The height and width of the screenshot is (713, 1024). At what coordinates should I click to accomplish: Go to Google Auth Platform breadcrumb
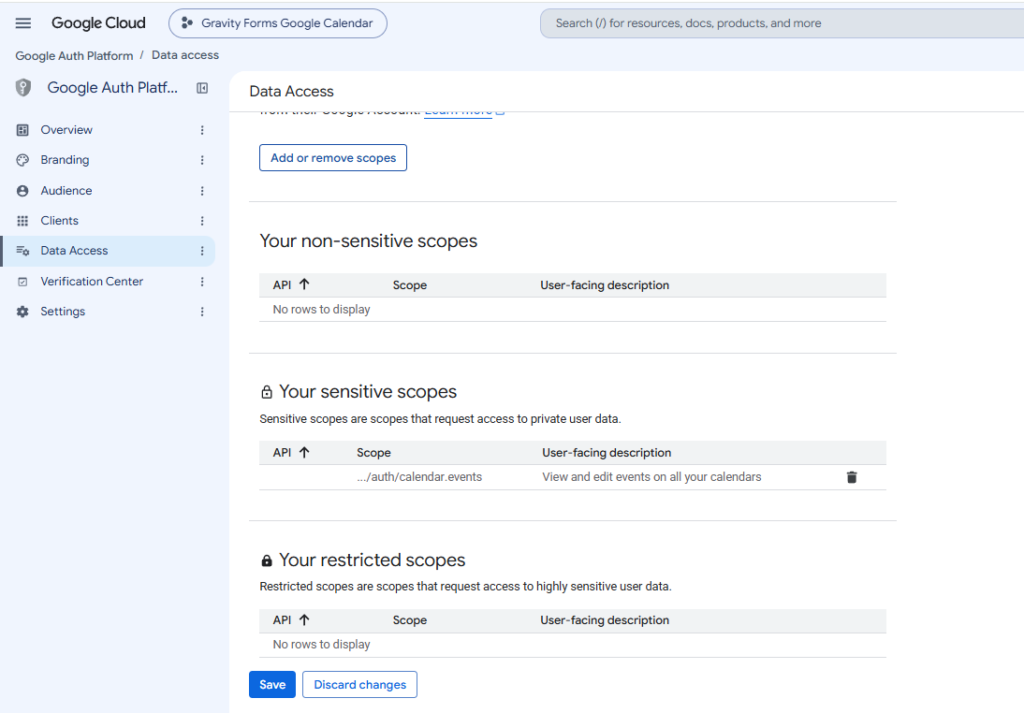point(74,55)
